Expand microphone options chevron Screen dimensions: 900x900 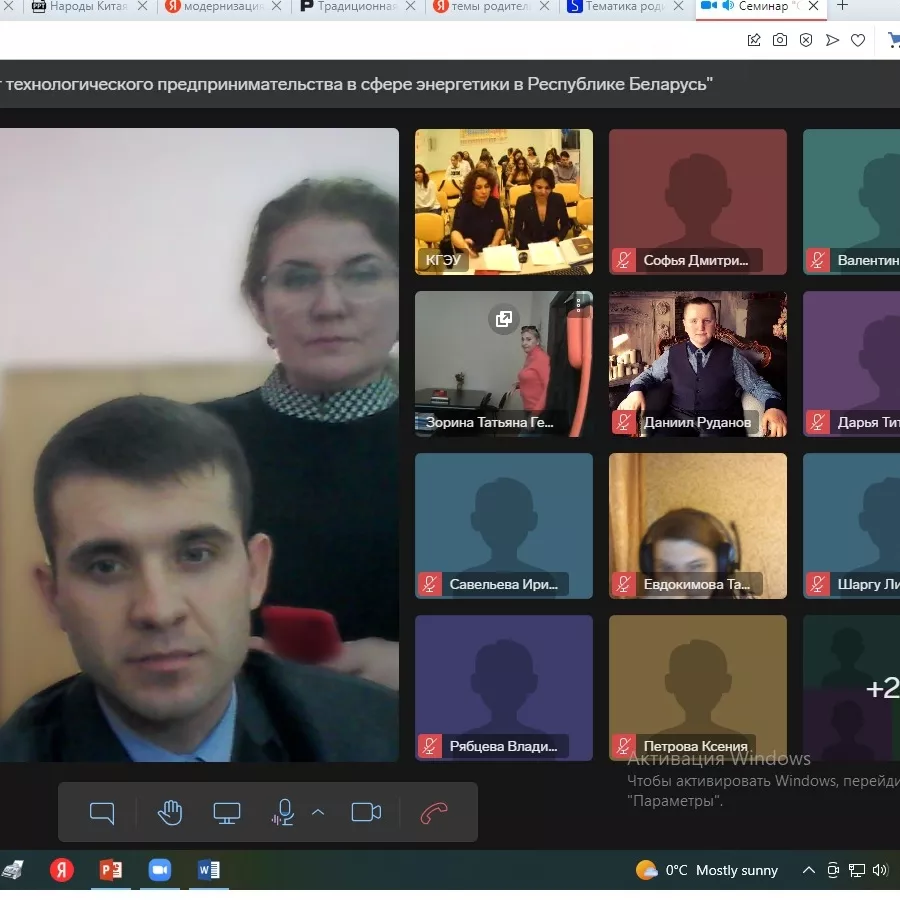[x=318, y=812]
